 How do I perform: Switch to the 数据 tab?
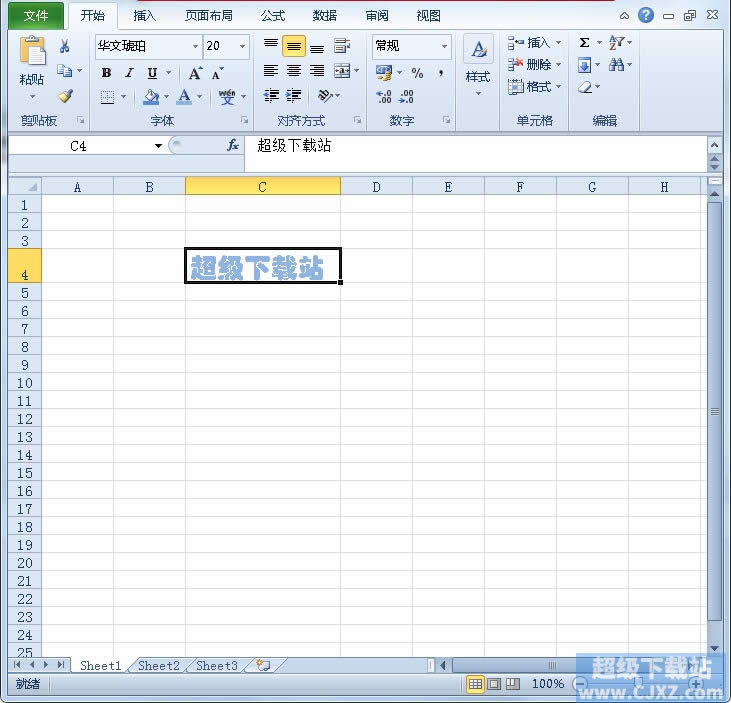point(324,16)
